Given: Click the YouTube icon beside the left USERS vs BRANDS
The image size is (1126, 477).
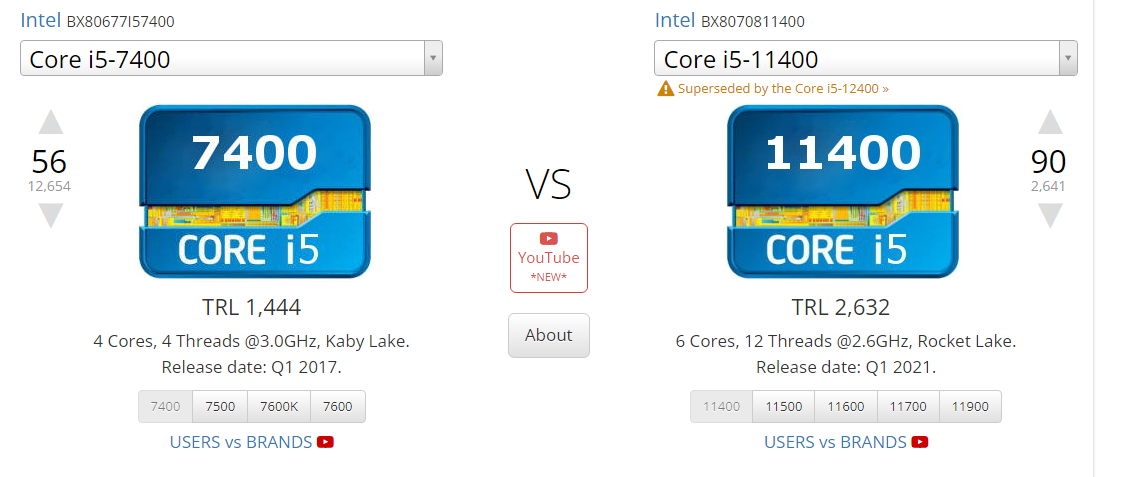Looking at the screenshot, I should click(325, 442).
